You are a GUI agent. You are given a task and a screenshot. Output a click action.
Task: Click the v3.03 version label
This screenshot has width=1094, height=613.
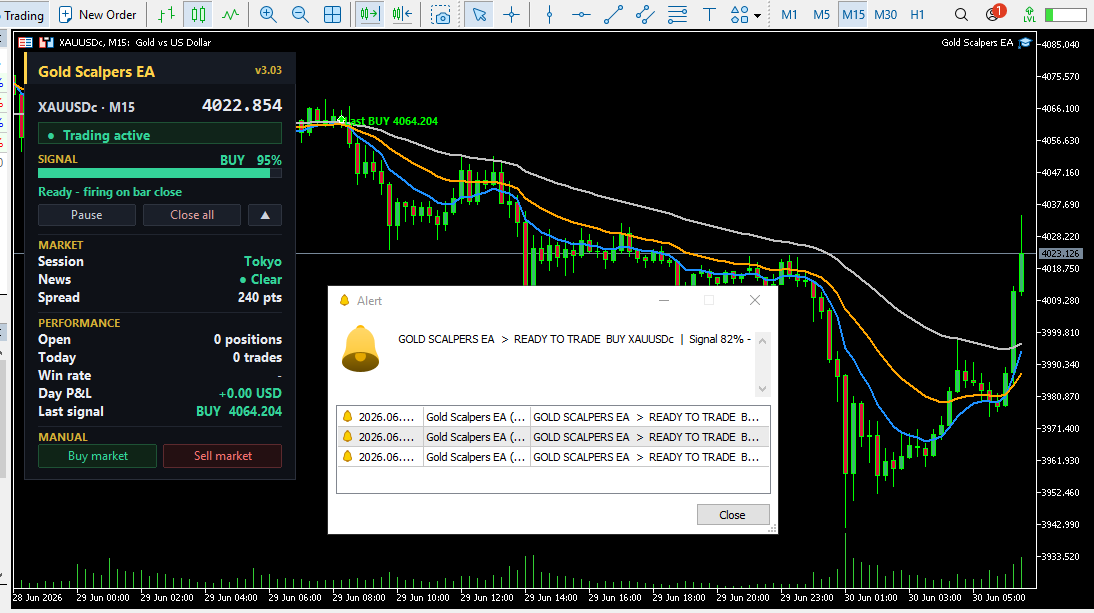click(x=268, y=70)
